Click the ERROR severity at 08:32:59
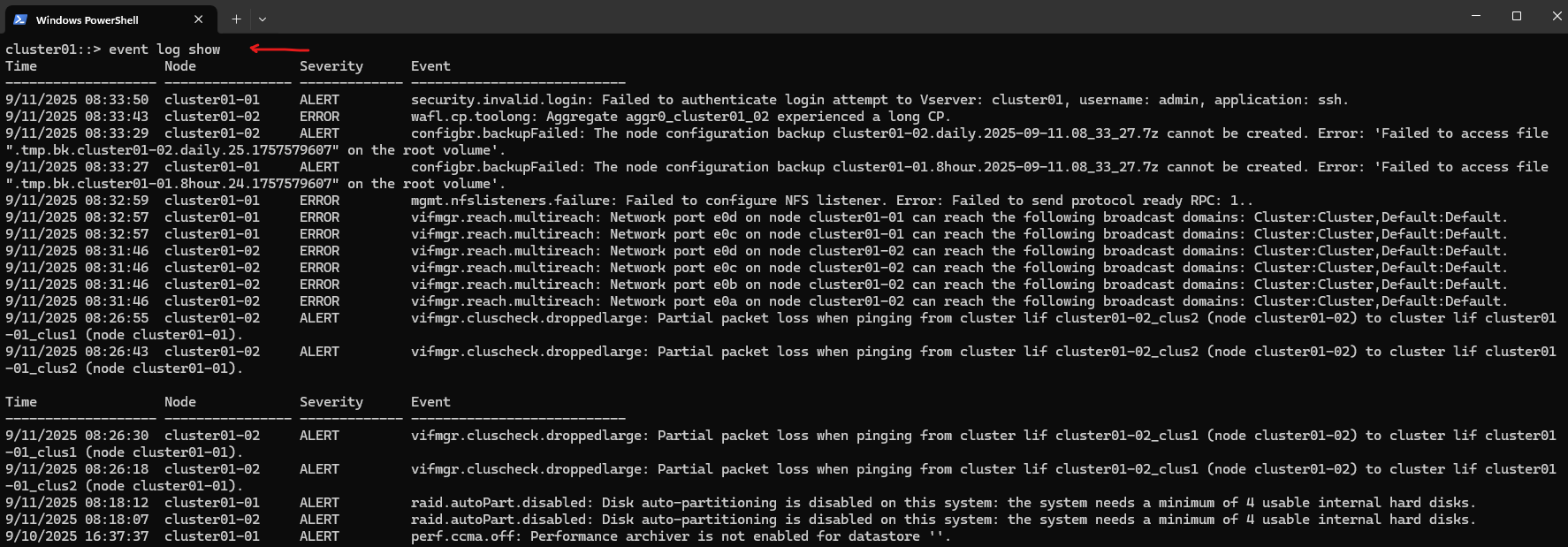Viewport: 1568px width, 547px height. [x=319, y=201]
